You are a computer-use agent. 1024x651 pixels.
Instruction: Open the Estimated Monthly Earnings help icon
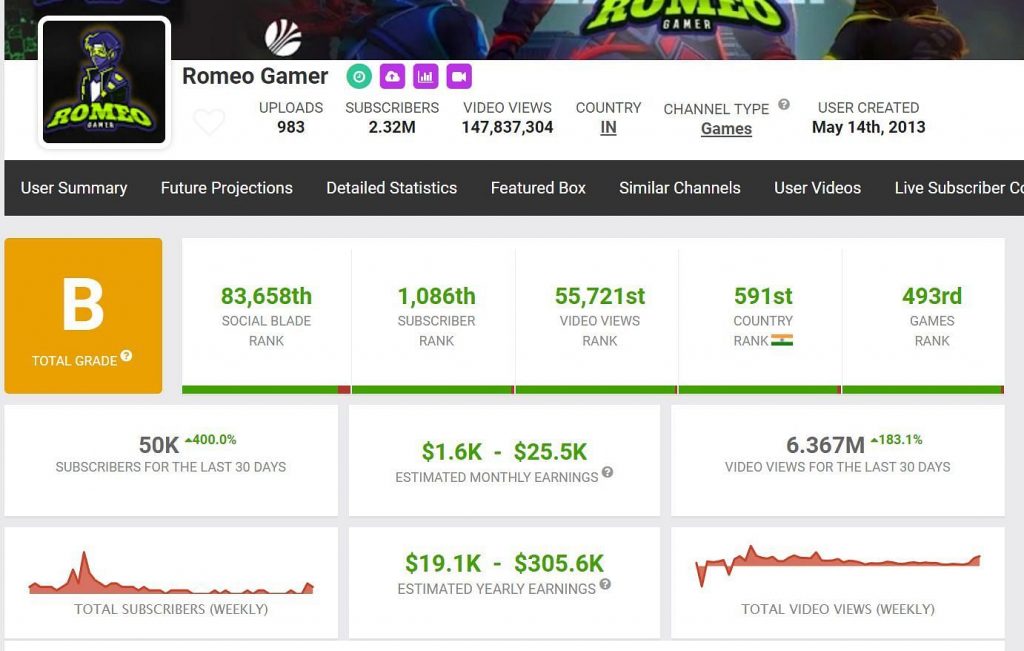click(x=607, y=473)
